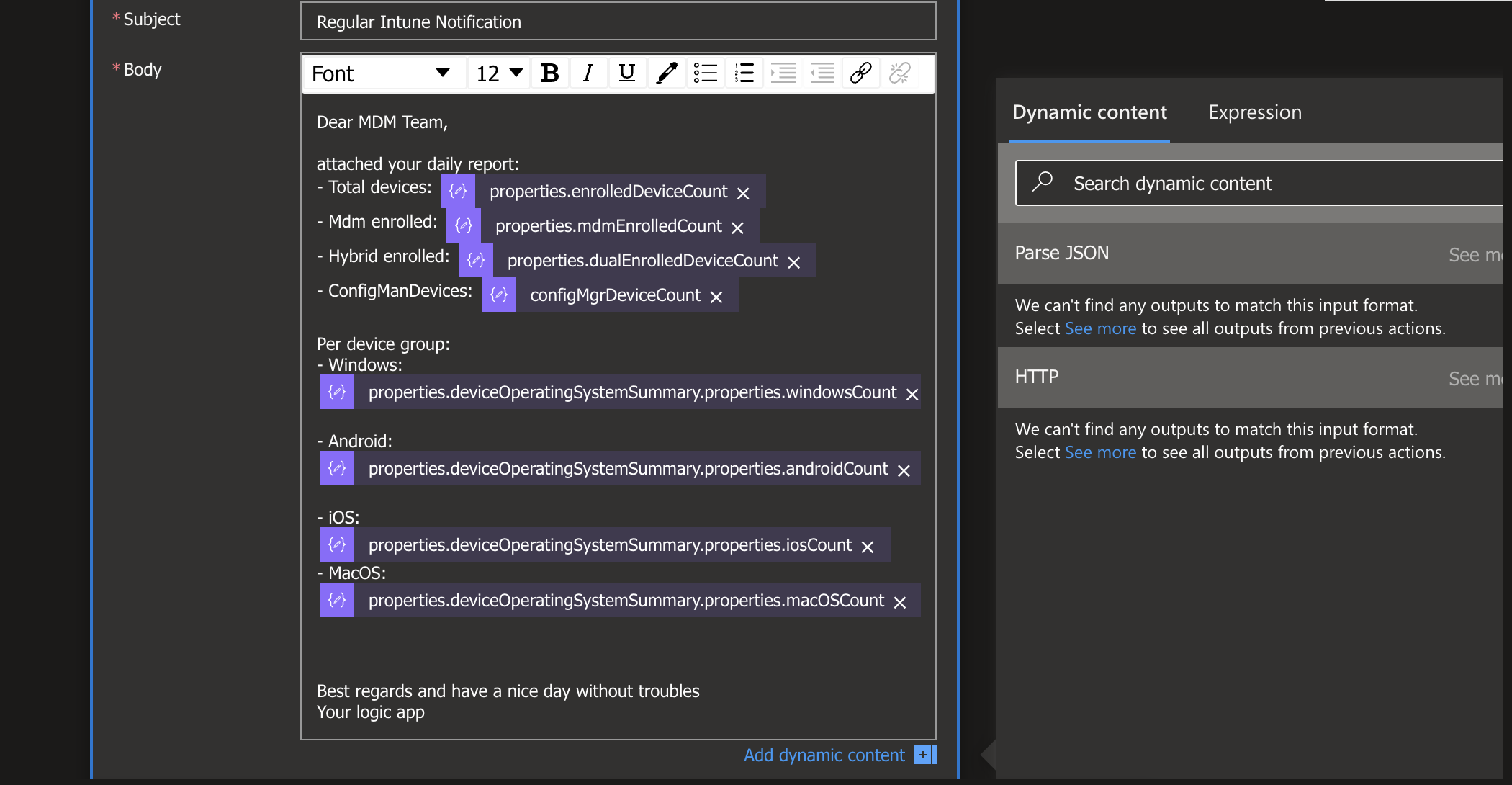Apply underline formatting
This screenshot has width=1512, height=785.
[x=627, y=73]
